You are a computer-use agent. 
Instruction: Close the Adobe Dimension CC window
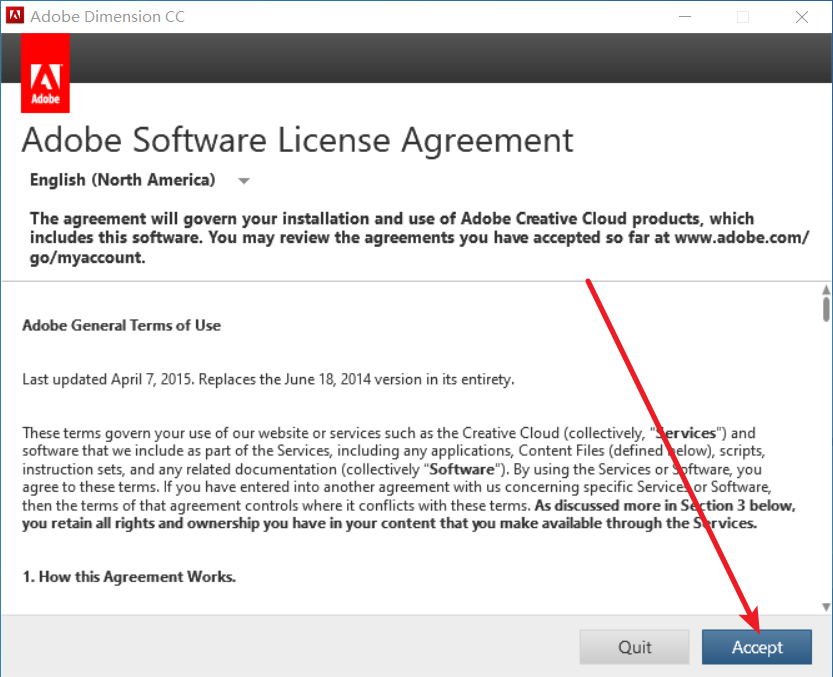[x=802, y=16]
